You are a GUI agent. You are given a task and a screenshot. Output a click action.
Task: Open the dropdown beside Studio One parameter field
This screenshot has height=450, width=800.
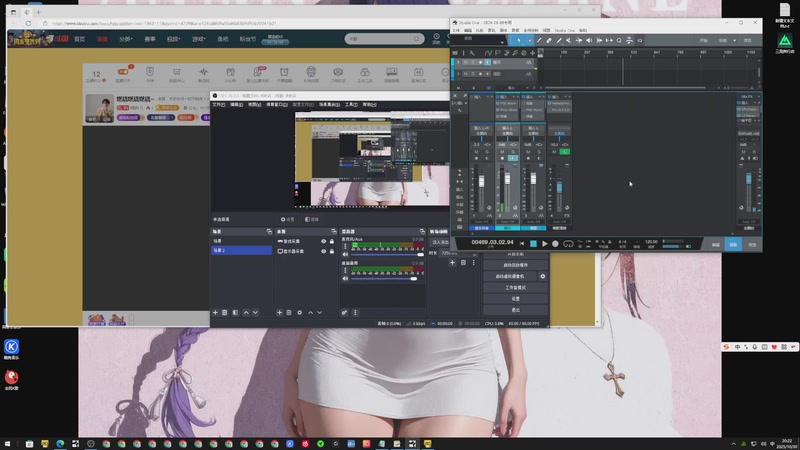point(503,41)
